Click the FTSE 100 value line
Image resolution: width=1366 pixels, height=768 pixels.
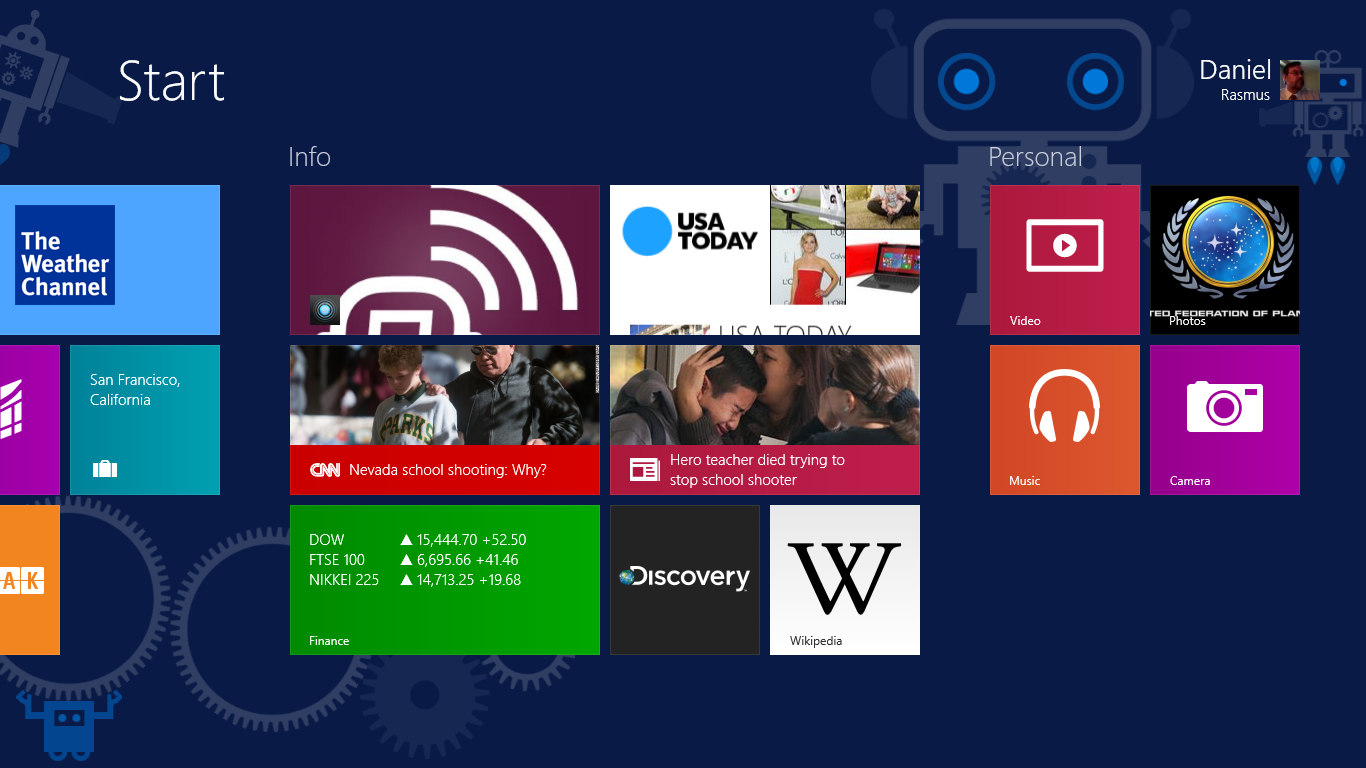tap(414, 560)
